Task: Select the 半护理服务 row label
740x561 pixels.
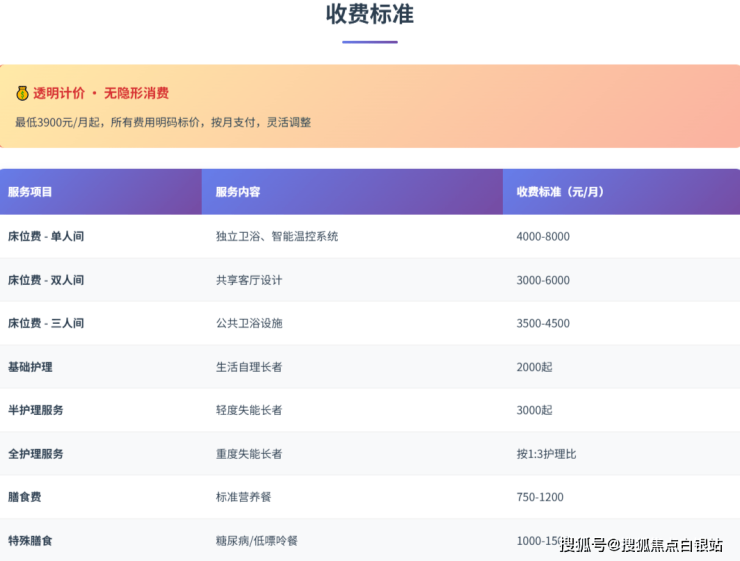Action: pyautogui.click(x=36, y=410)
